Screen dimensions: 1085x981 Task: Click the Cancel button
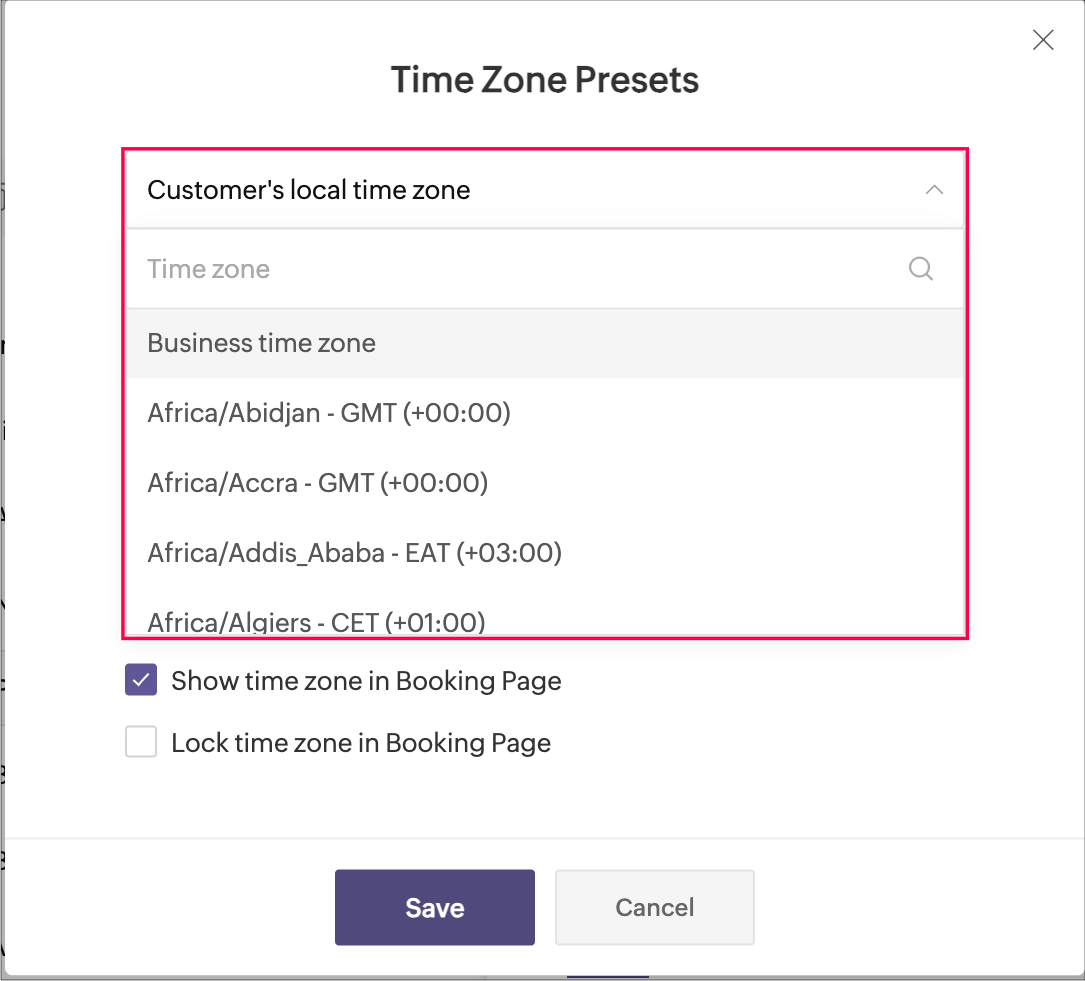(x=655, y=907)
